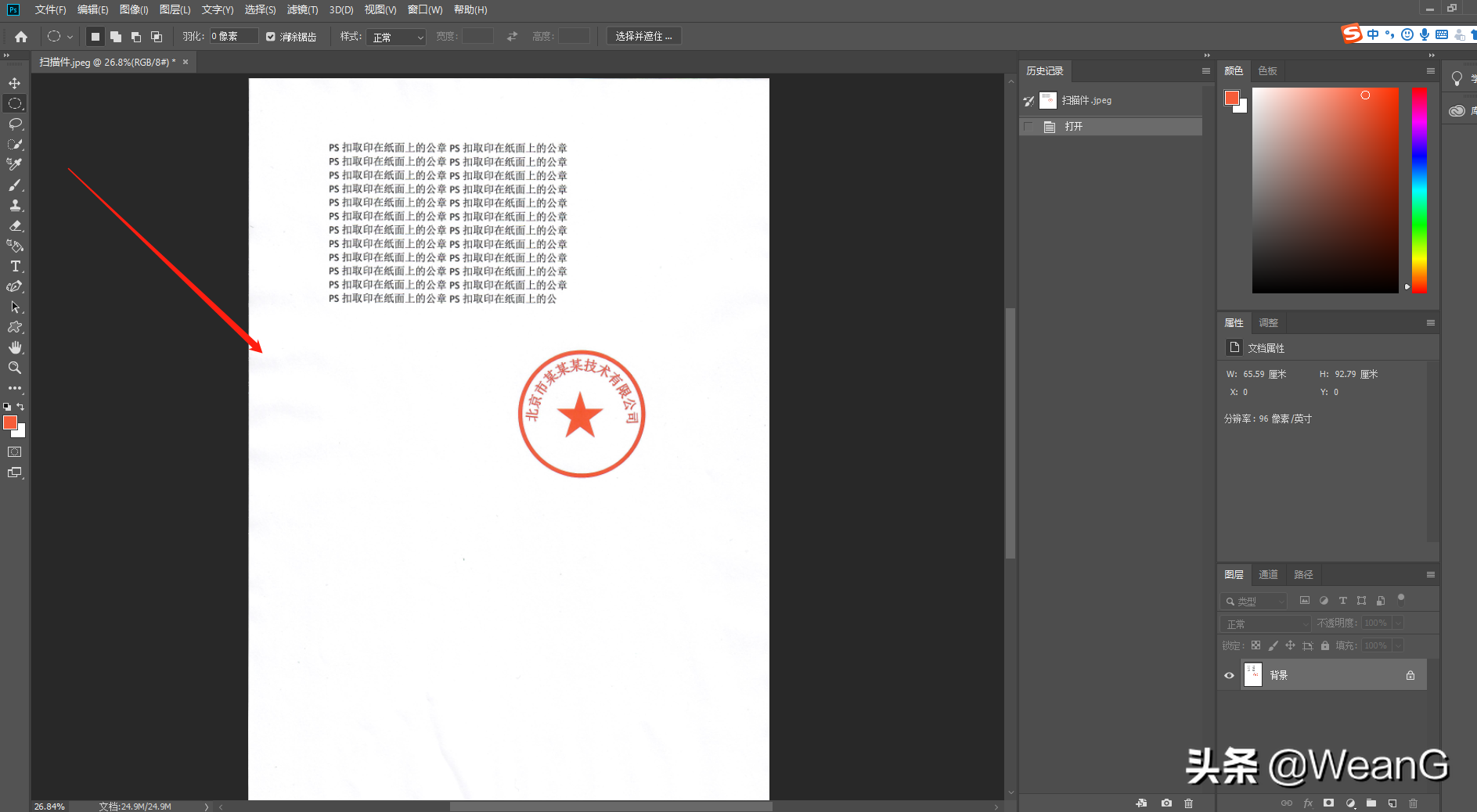Open the 样式 style dropdown
This screenshot has height=812, width=1477.
396,37
